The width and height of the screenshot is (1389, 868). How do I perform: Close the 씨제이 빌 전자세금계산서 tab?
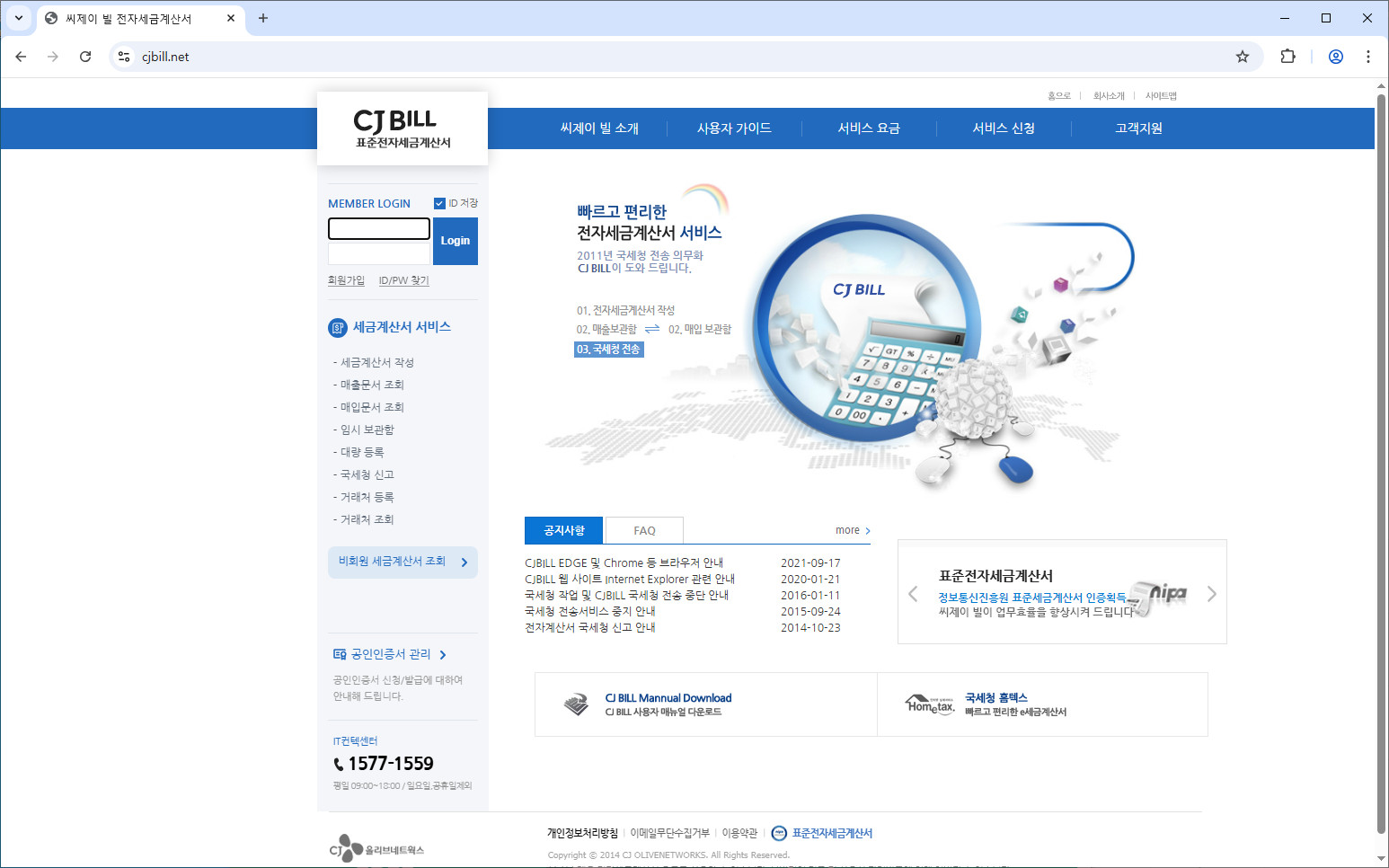coord(231,18)
